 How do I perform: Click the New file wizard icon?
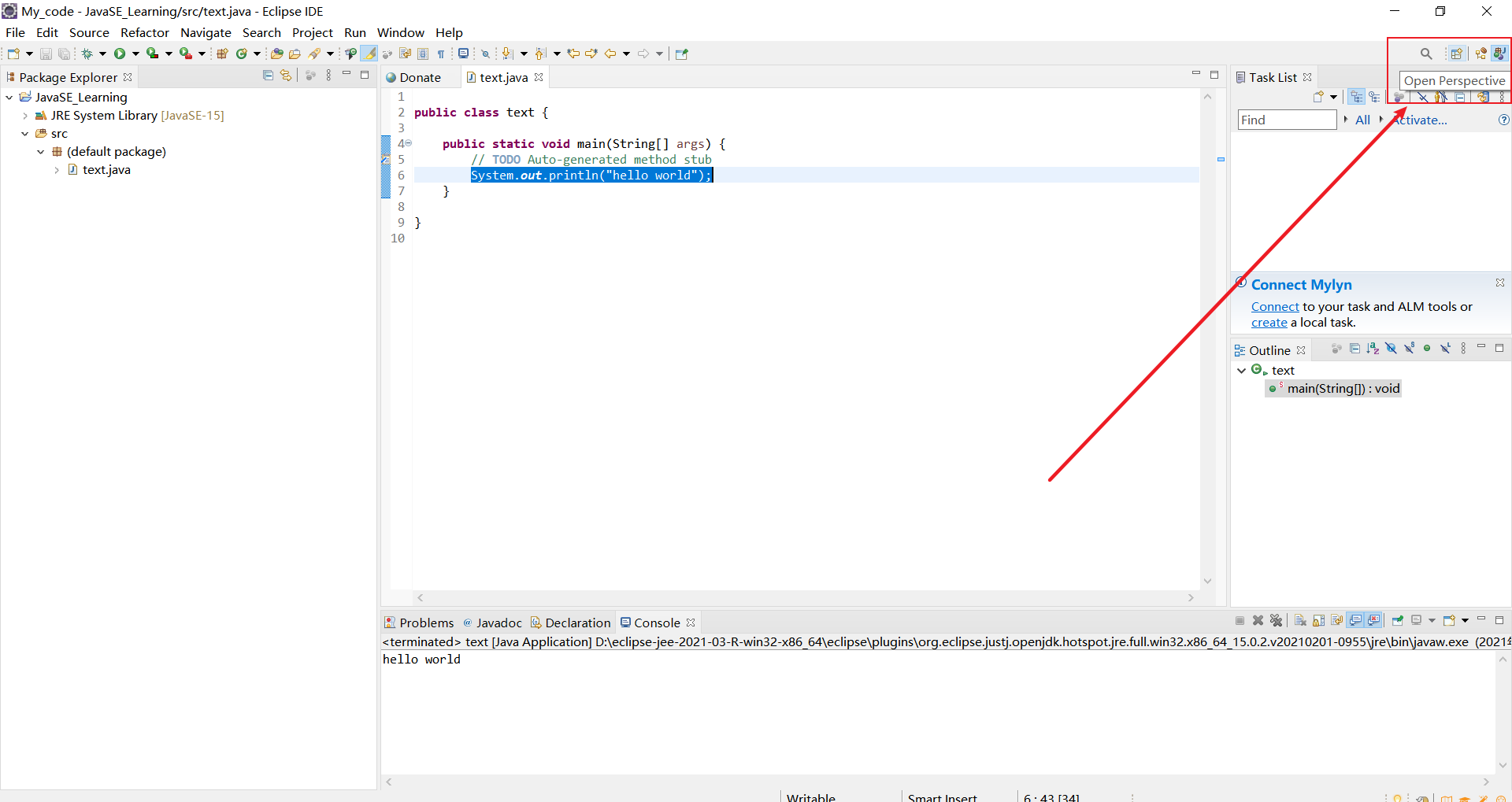coord(13,54)
